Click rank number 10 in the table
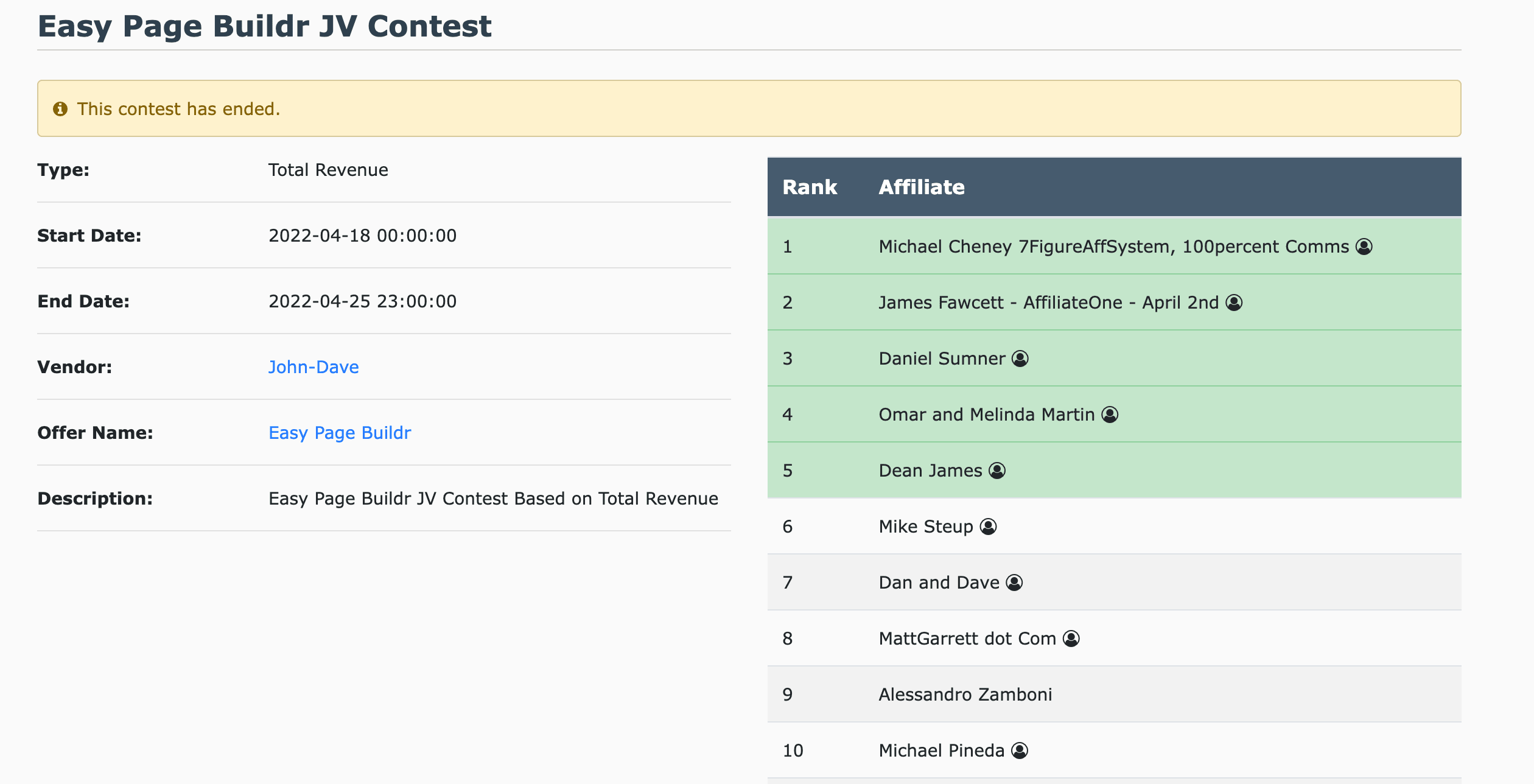 [793, 751]
